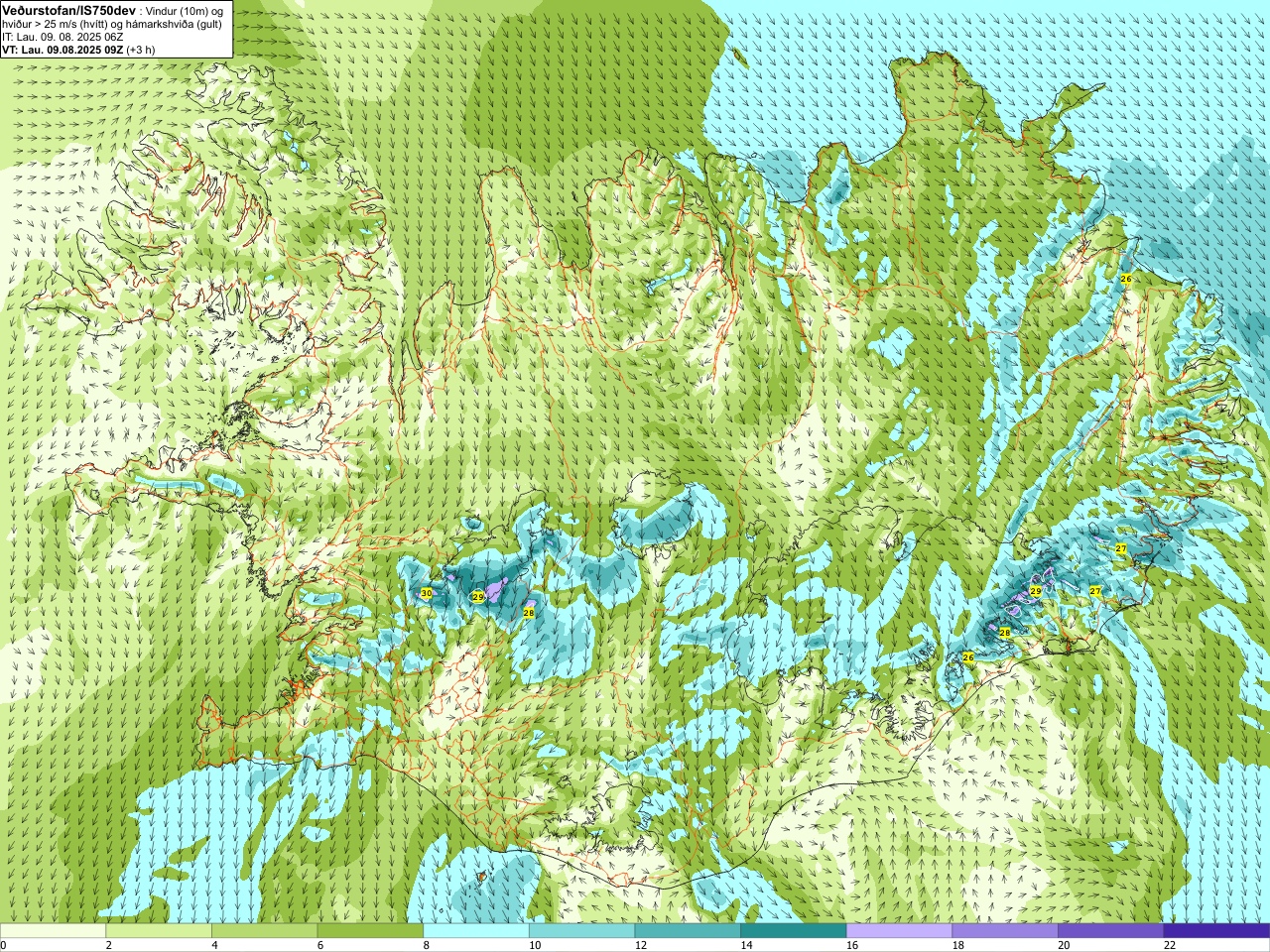Select the 0–2 m/s pale cream legend swatch
Viewport: 1270px width, 952px height.
[53, 931]
